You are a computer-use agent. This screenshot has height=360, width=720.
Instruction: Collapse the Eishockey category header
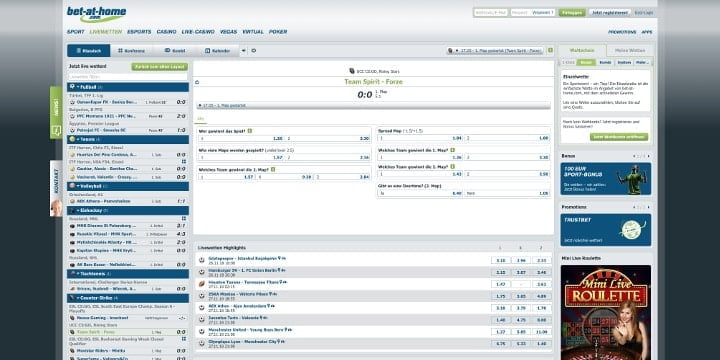(x=128, y=210)
